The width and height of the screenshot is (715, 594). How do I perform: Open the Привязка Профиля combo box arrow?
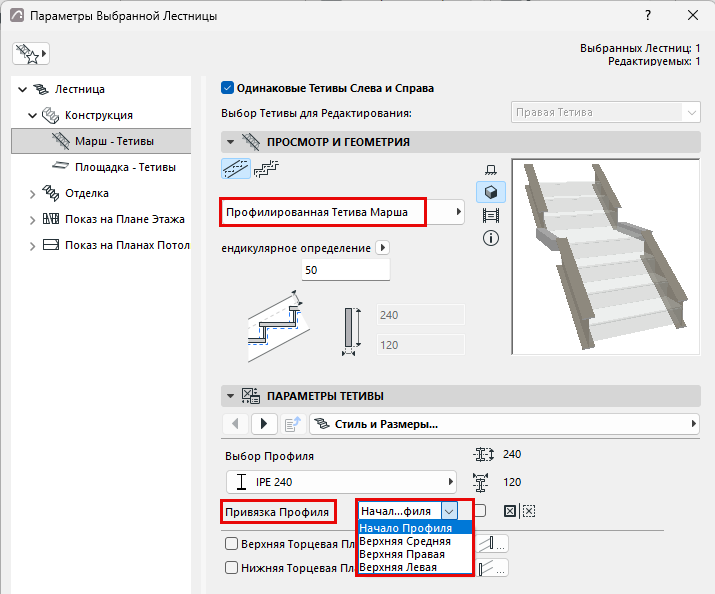(449, 511)
